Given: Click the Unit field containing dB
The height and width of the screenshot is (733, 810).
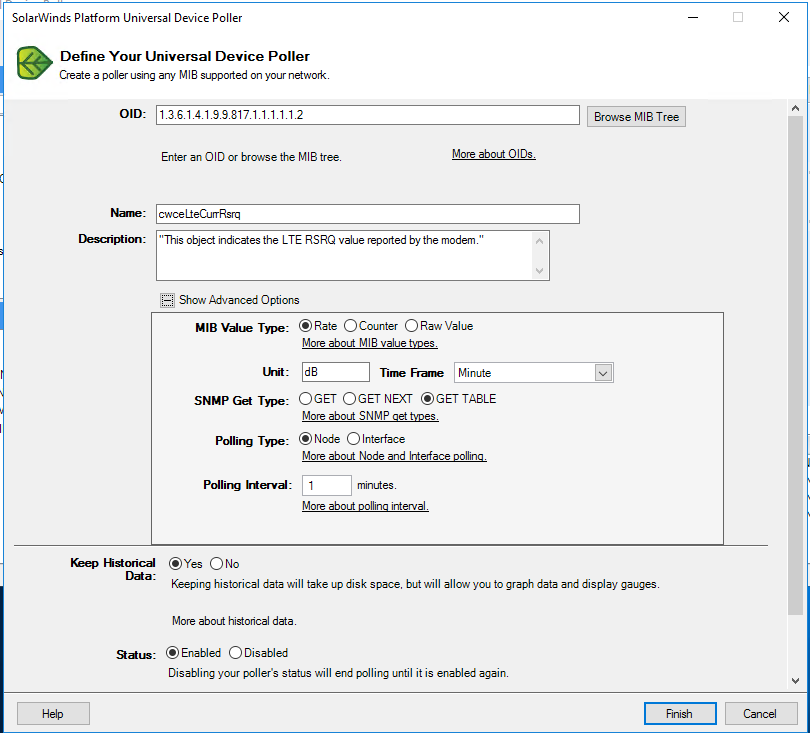Looking at the screenshot, I should (x=336, y=372).
